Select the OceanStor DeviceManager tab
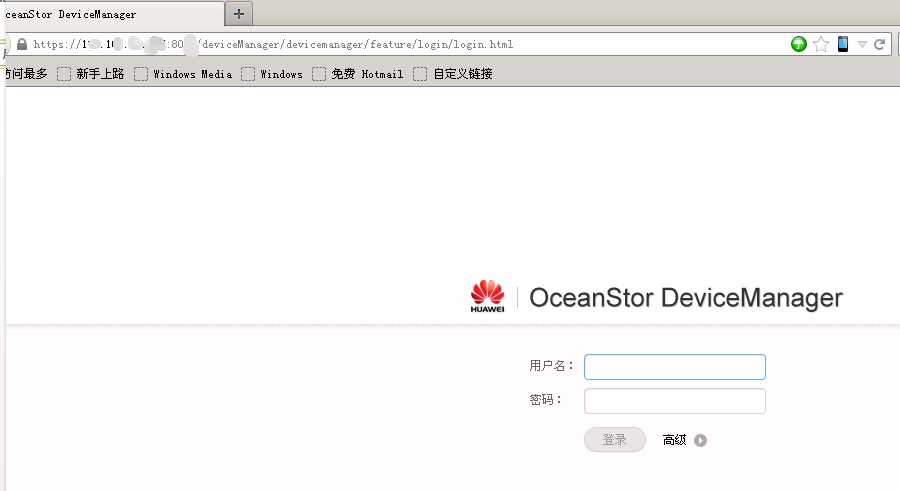The image size is (900, 491). coord(112,14)
